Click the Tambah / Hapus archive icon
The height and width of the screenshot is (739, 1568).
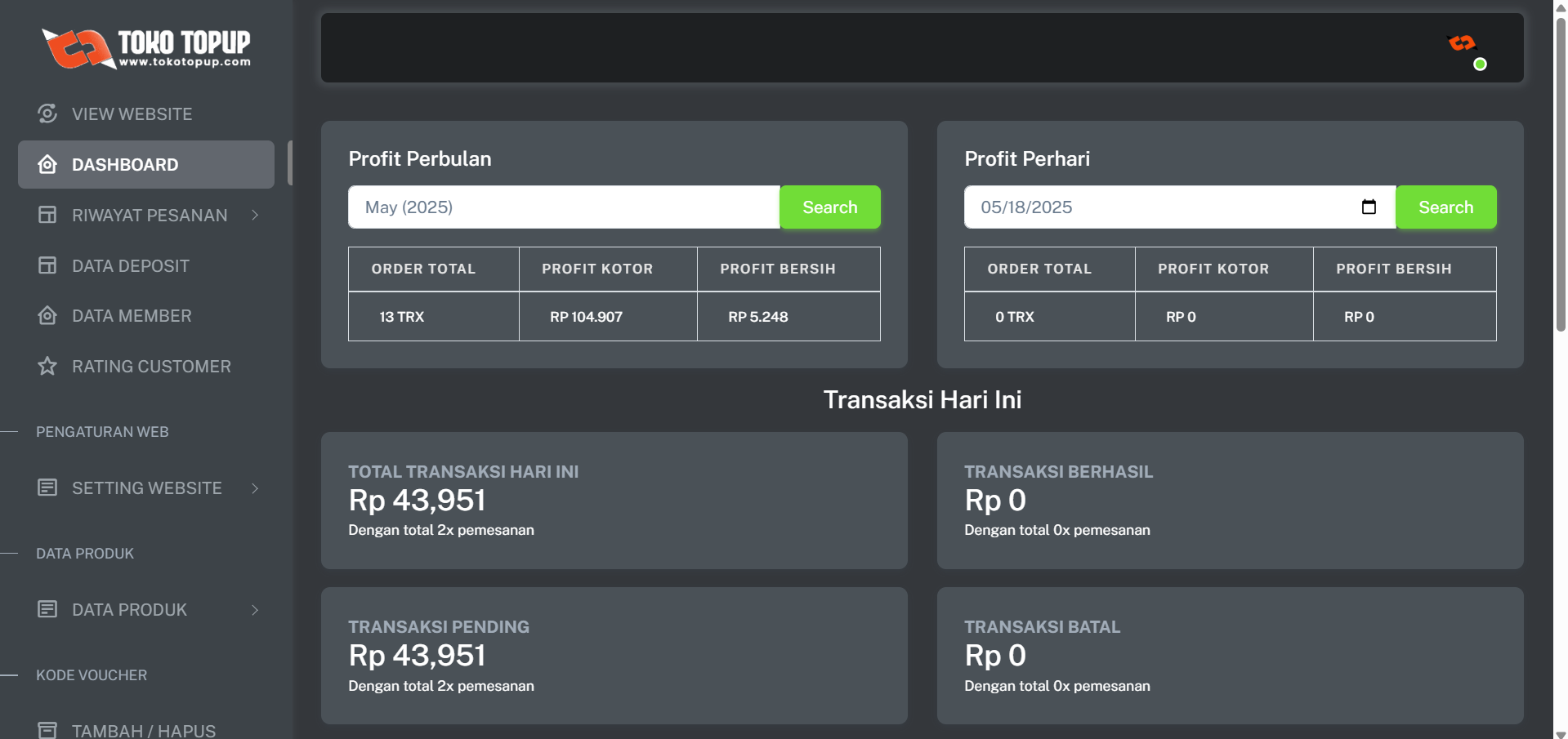(x=47, y=730)
